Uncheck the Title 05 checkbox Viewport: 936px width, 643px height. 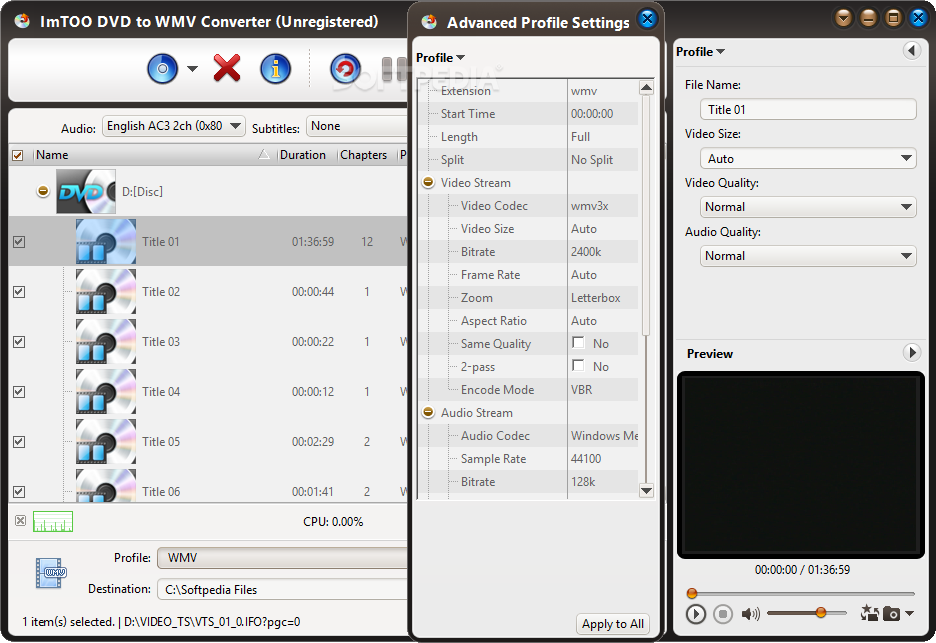(19, 442)
